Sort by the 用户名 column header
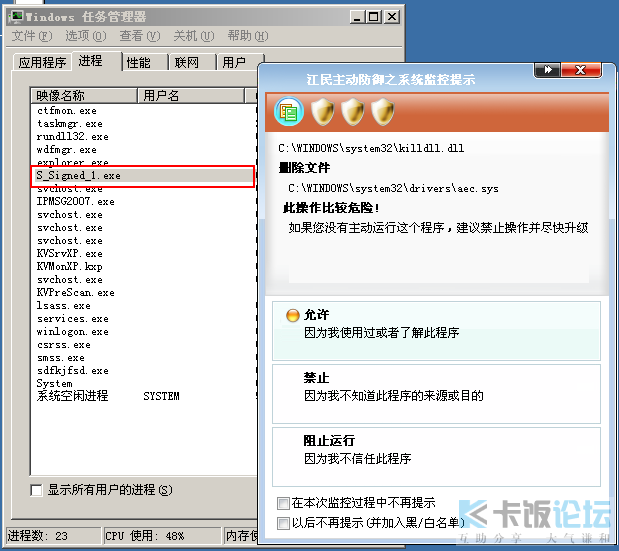This screenshot has width=619, height=551. pyautogui.click(x=191, y=96)
